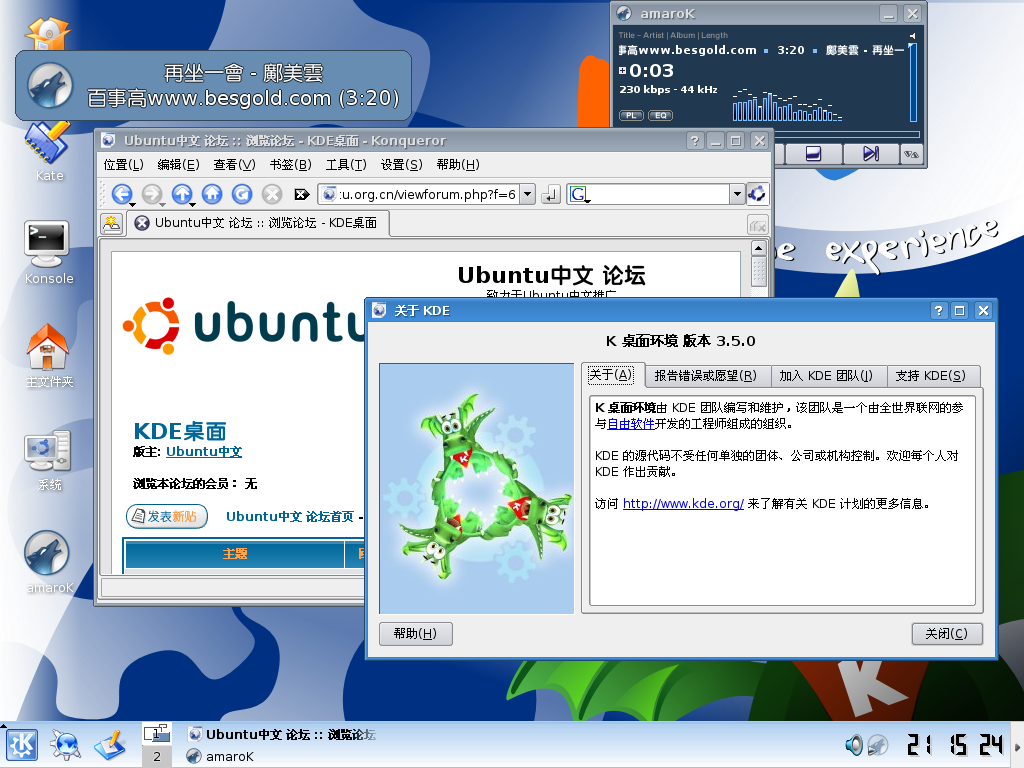Select the Ubuntu forum taskbar entry
Screen dimensions: 1024x768
(x=281, y=734)
